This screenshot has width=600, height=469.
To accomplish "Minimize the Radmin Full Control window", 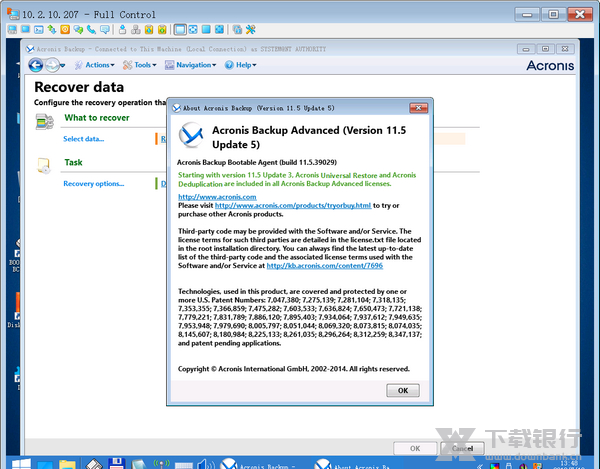I will click(527, 15).
